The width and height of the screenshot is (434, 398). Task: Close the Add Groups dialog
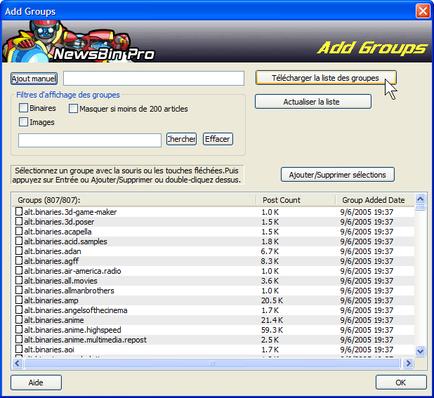(423, 11)
